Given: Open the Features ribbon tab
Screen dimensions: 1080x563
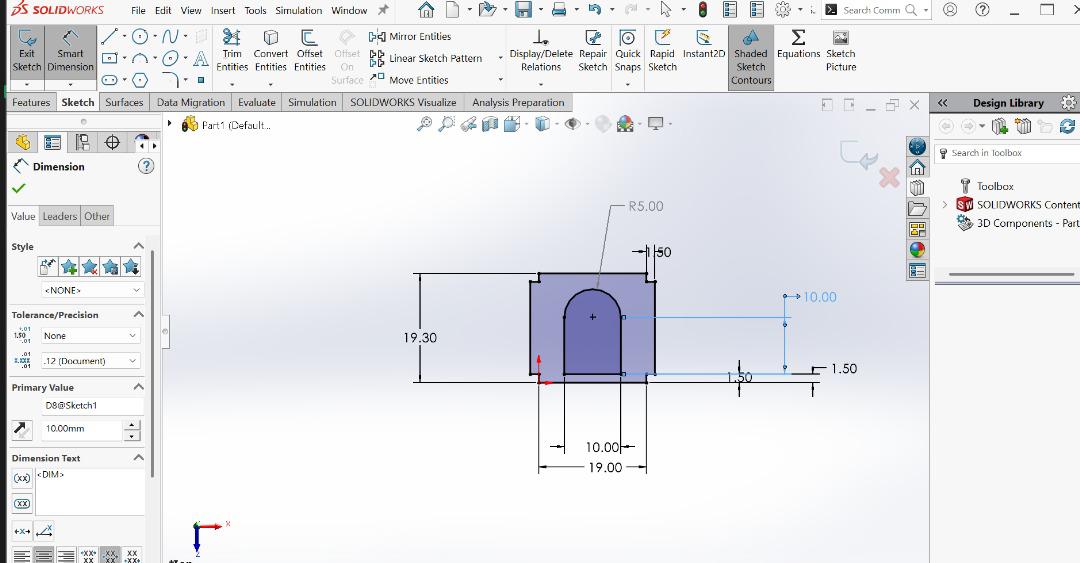Looking at the screenshot, I should coord(31,103).
